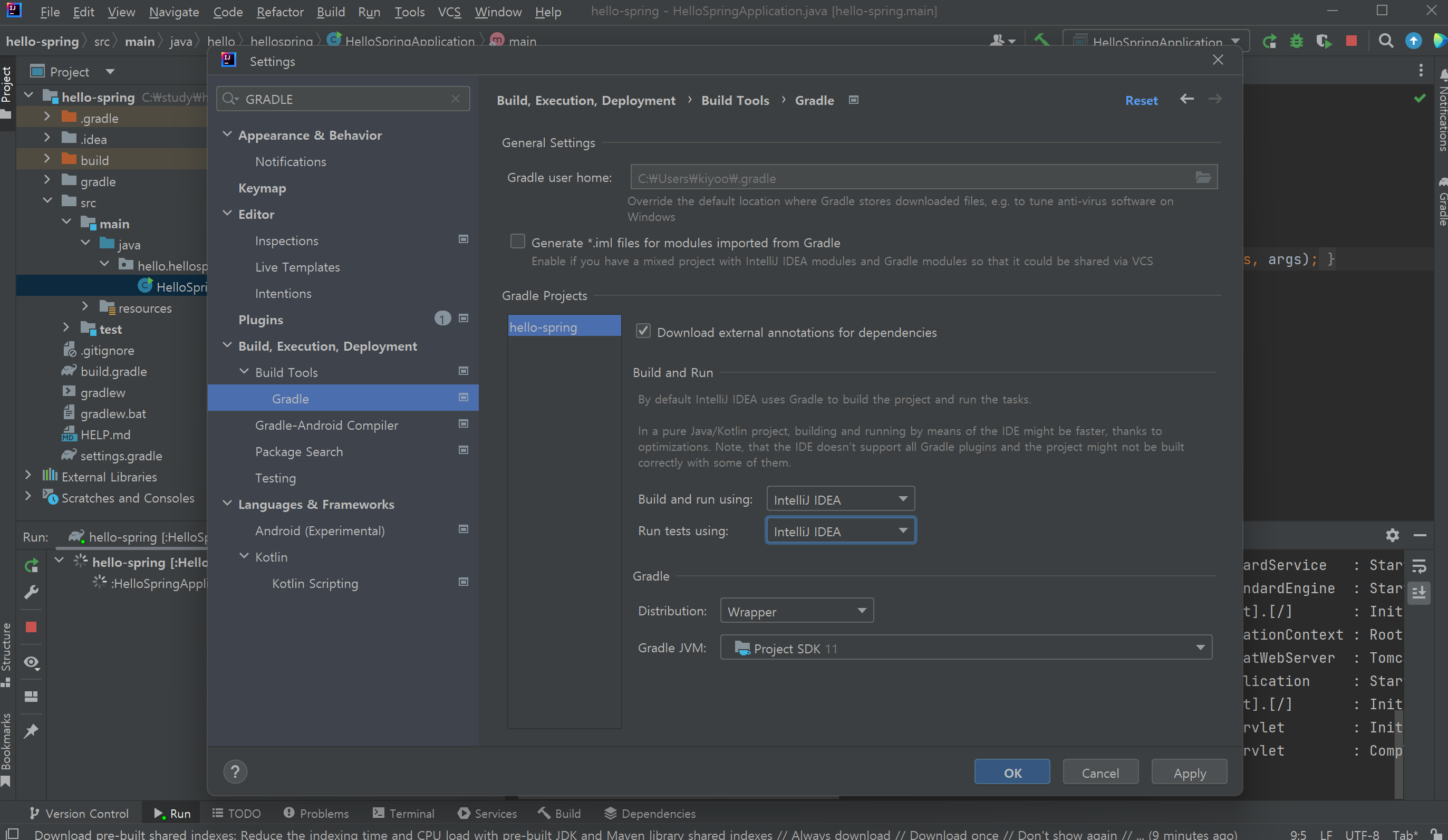Screen dimensions: 1448x840
Task: Click the Rerun application icon in toolbar
Action: pyautogui.click(x=1269, y=41)
